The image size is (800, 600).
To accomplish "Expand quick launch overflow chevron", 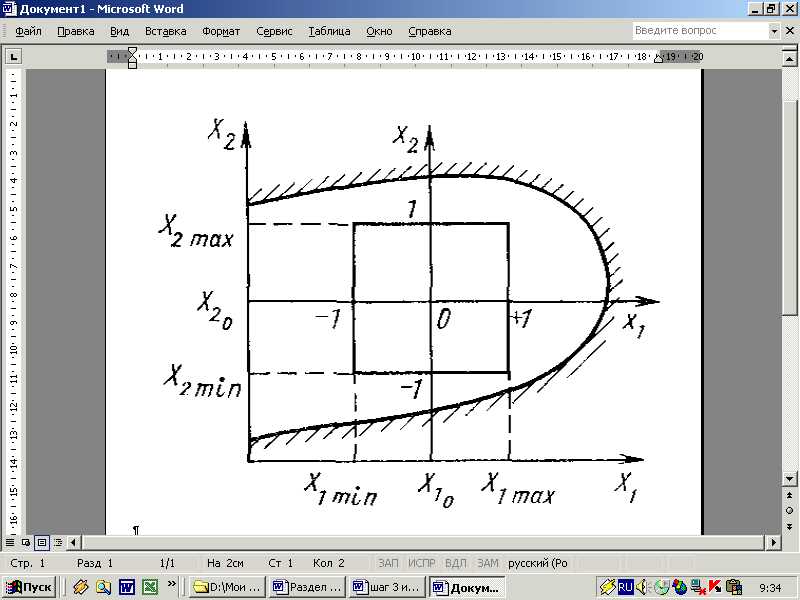I will click(171, 584).
